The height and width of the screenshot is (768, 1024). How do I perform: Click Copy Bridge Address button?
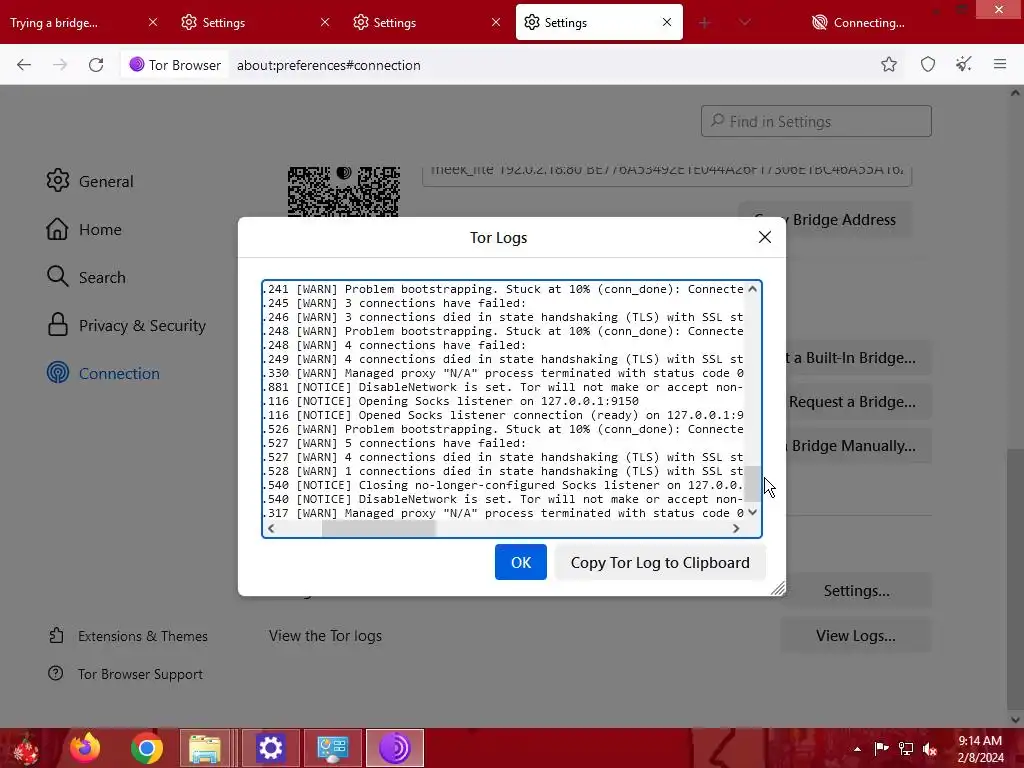pos(825,220)
